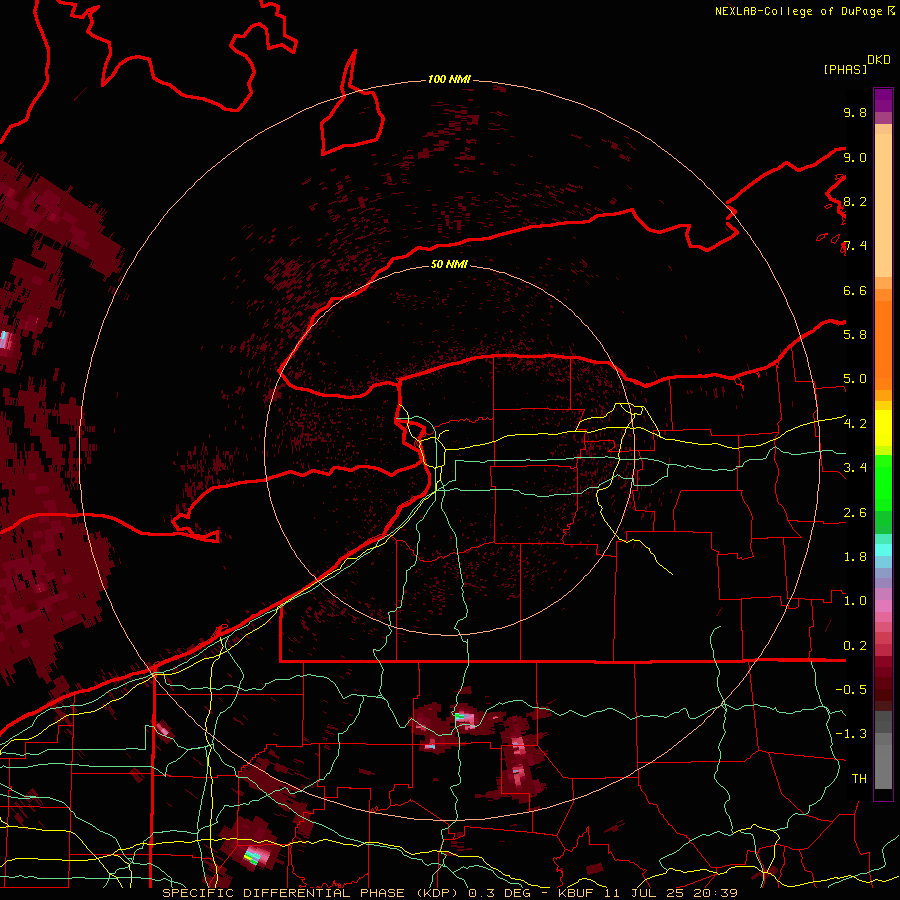Click the purple top of the color bar
The width and height of the screenshot is (900, 900).
pos(883,100)
